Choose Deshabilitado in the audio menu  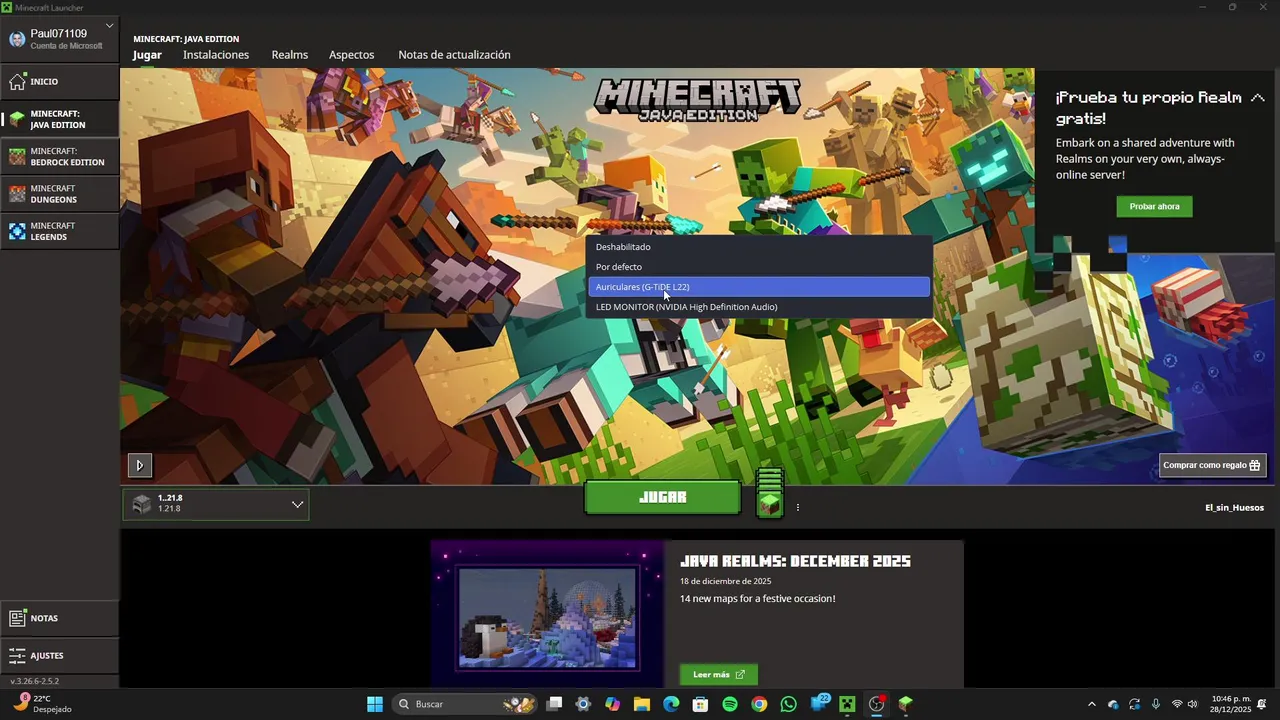click(x=759, y=247)
